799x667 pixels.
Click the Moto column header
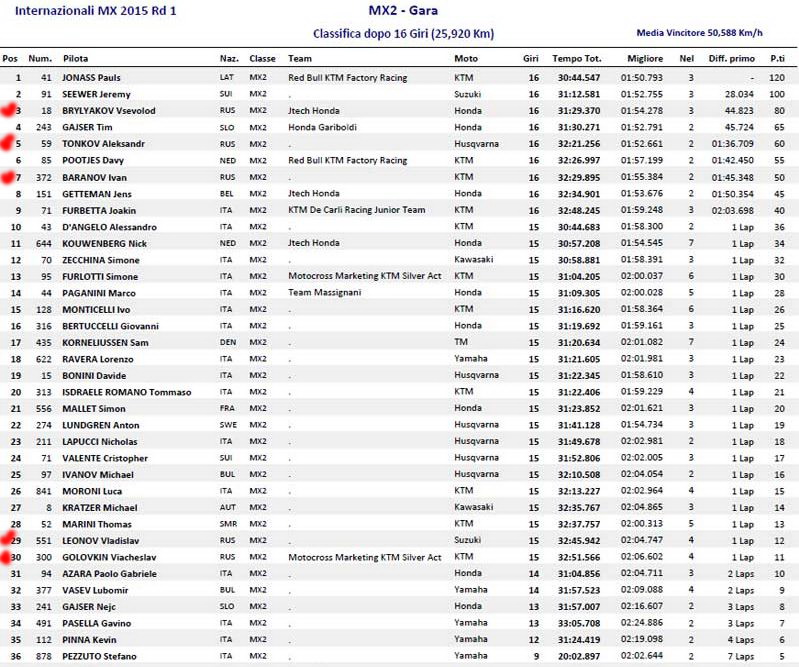pos(465,59)
